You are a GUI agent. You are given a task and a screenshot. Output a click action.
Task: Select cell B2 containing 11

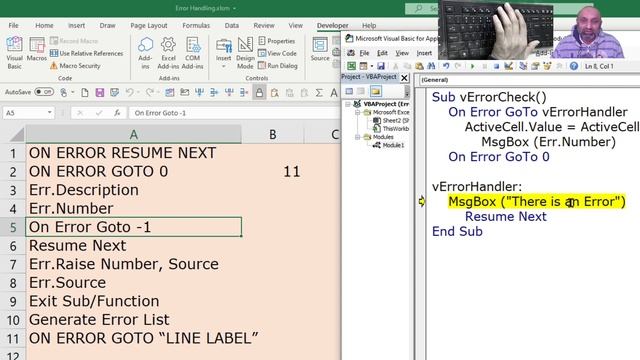tap(272, 171)
